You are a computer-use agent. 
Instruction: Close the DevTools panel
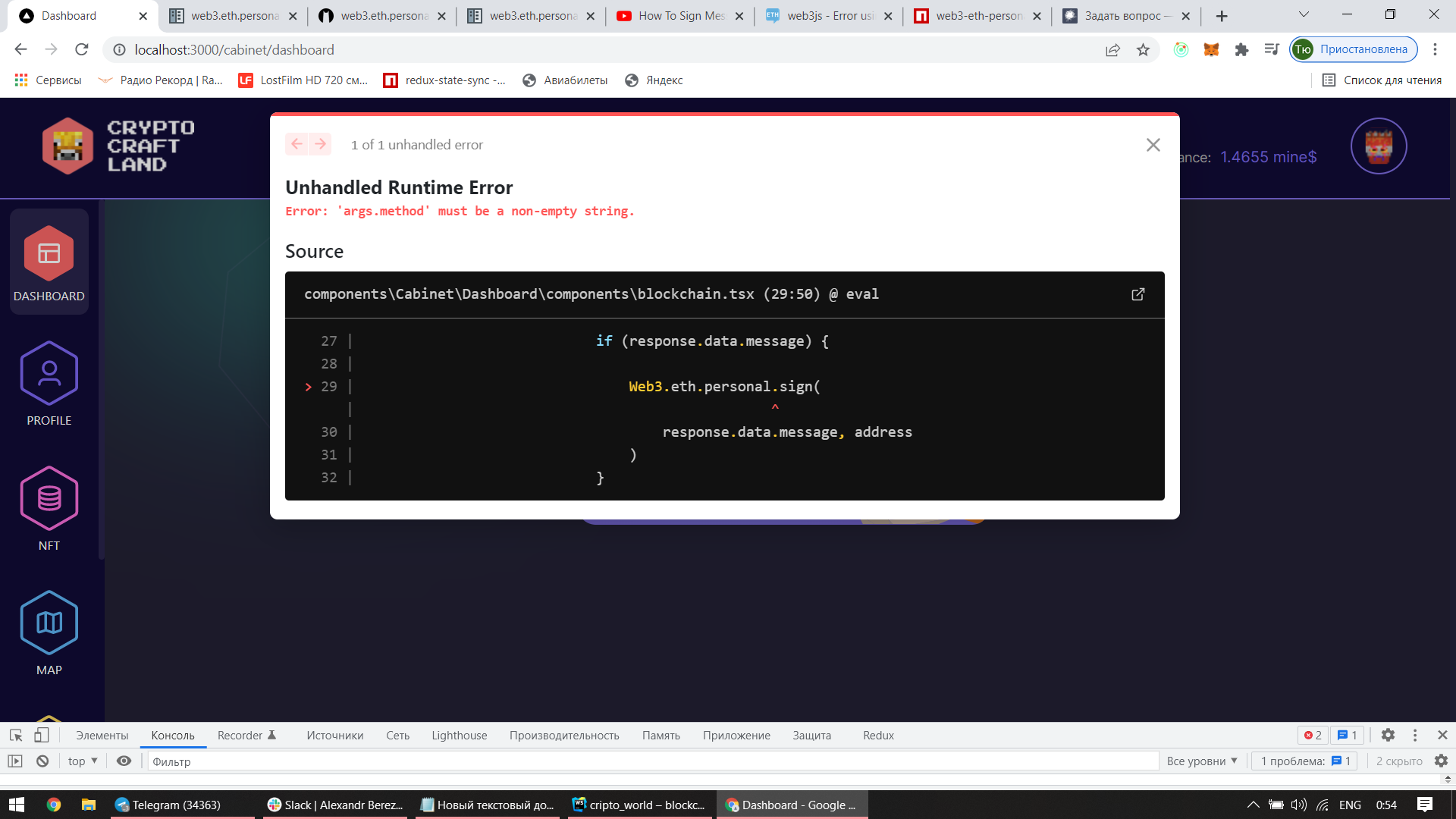coord(1442,735)
